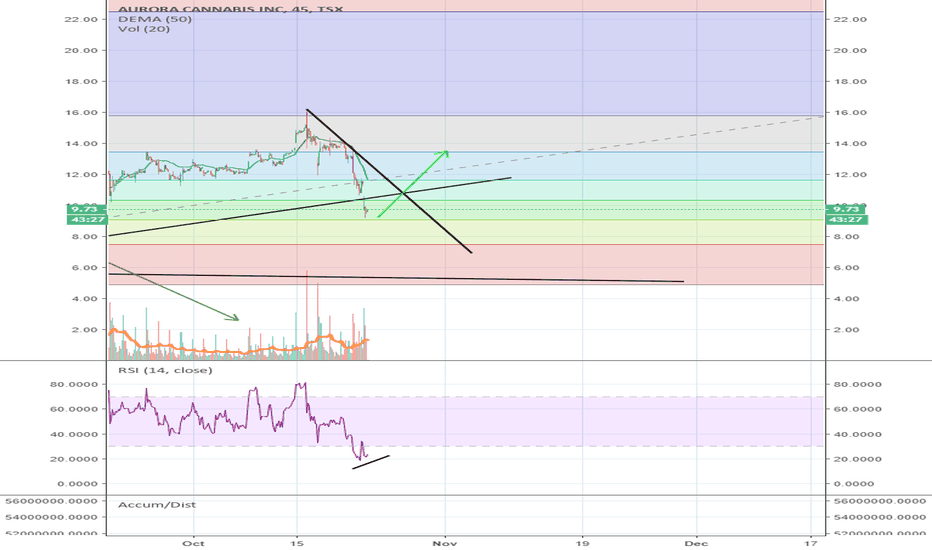Click the Nov date label on time axis

(445, 543)
